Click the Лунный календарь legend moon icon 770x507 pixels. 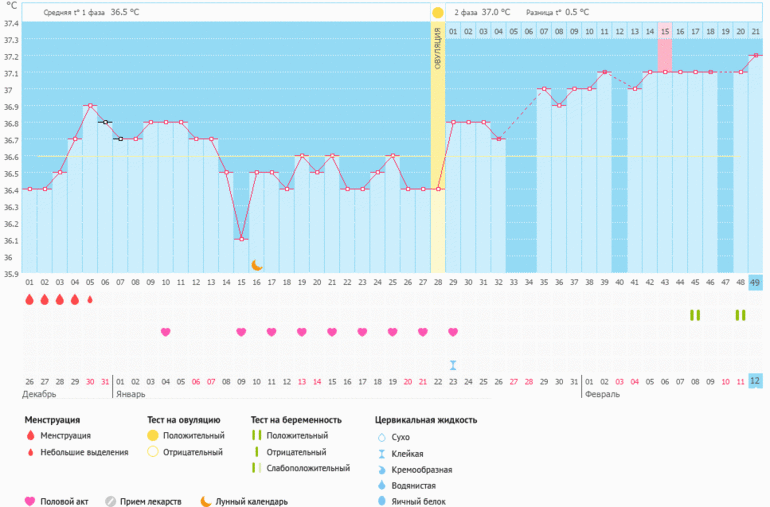point(206,501)
